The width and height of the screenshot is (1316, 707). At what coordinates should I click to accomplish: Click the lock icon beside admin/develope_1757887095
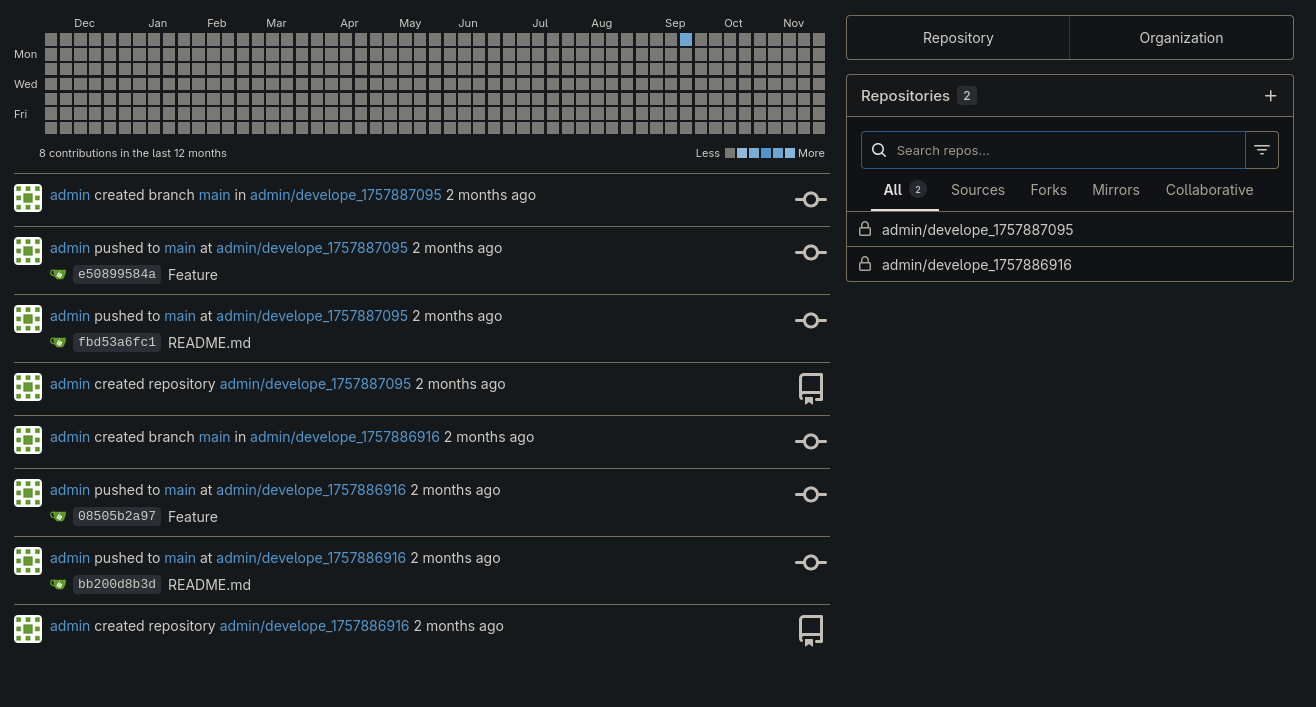tap(865, 229)
